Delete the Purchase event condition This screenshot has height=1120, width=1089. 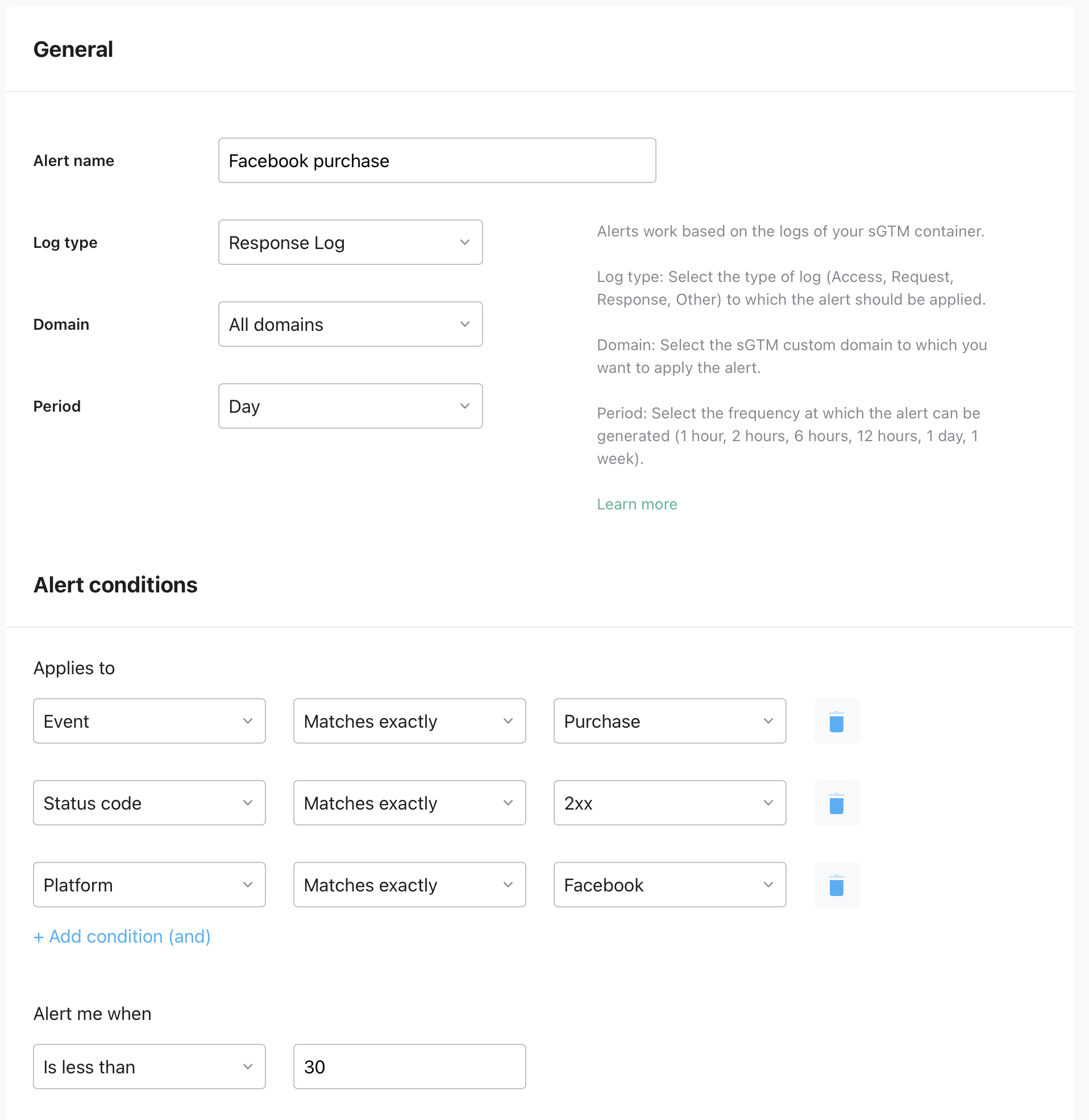point(836,721)
